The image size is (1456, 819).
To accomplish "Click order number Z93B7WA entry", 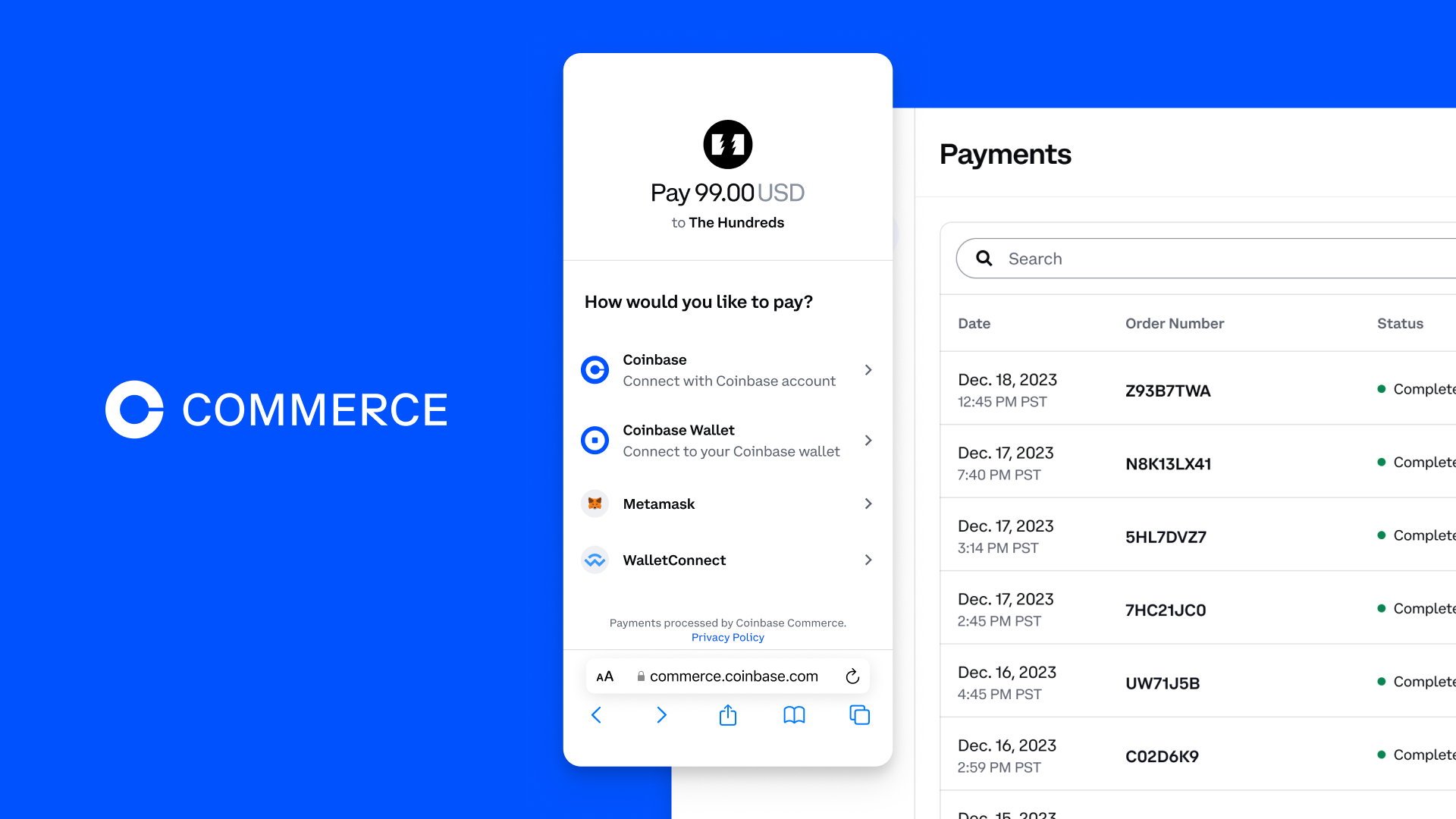I will [x=1167, y=390].
